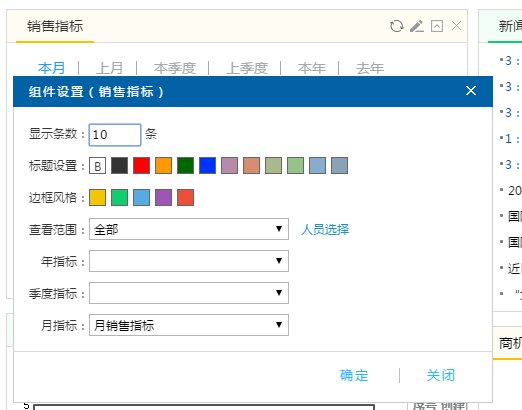Click the 关闭 button in dialog footer
The width and height of the screenshot is (522, 410).
click(441, 375)
